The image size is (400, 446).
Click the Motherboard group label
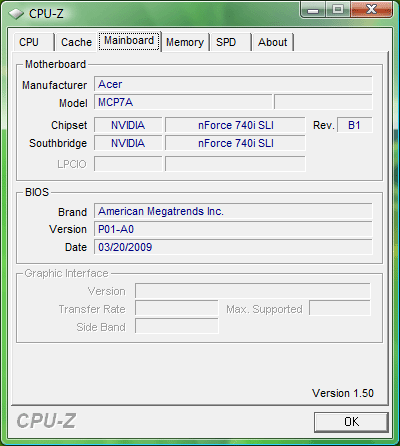click(56, 64)
